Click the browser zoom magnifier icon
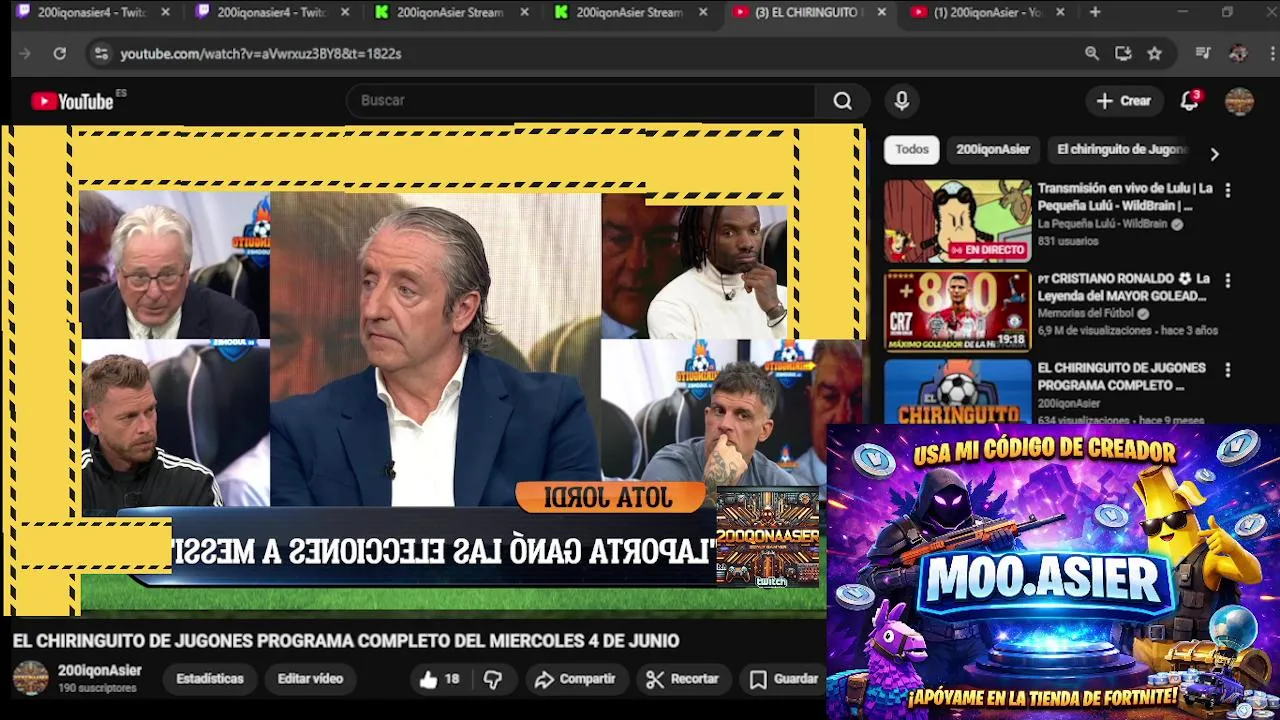Screen dimensions: 1280x720 point(1092,54)
